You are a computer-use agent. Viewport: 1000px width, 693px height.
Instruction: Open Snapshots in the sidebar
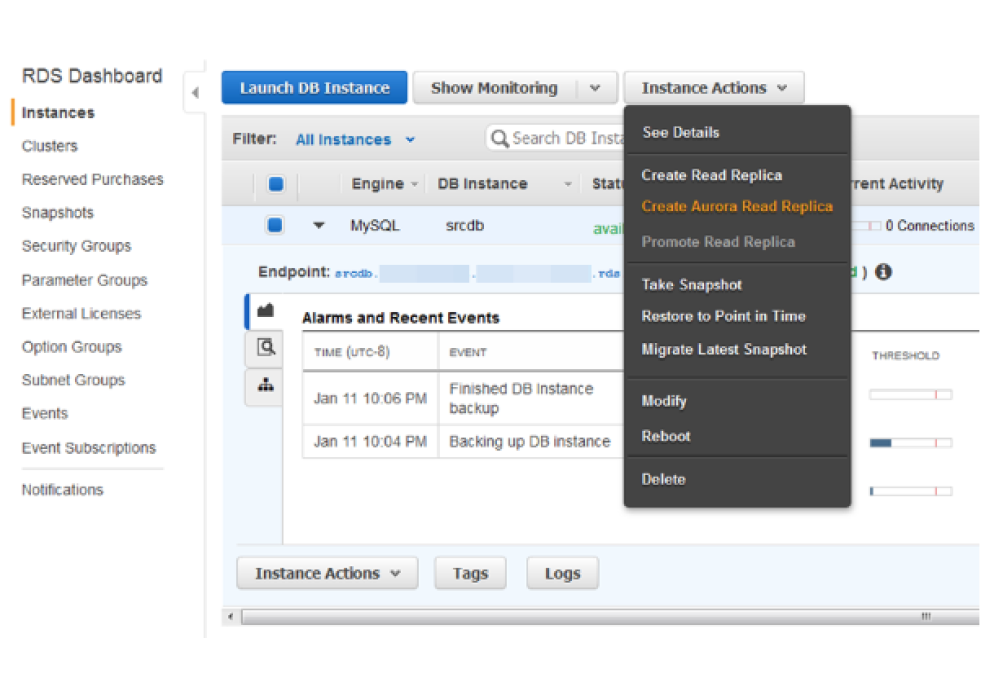coord(57,212)
